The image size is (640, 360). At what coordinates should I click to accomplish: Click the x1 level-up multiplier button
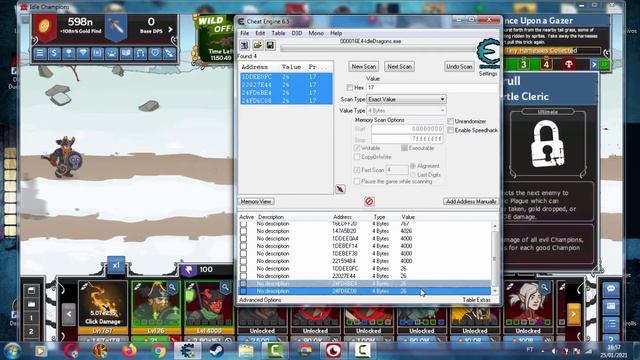[x=116, y=265]
